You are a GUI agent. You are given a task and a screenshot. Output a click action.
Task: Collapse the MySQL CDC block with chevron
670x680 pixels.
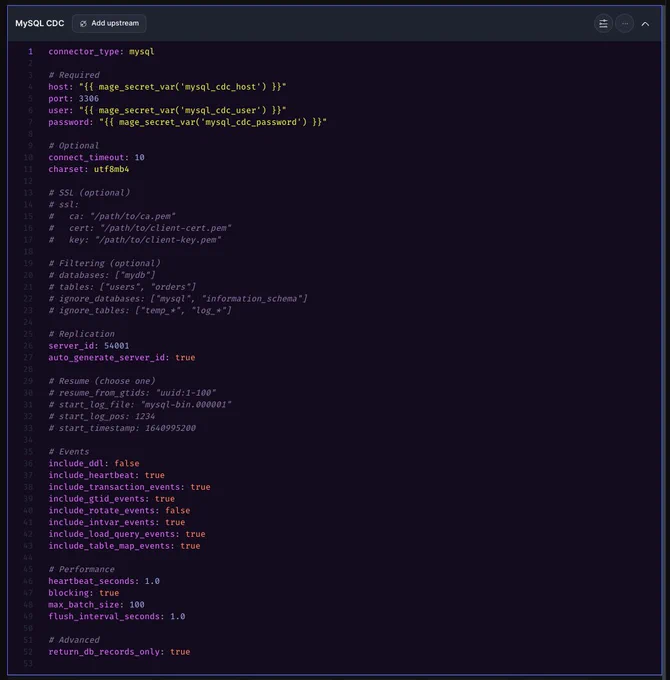645,24
